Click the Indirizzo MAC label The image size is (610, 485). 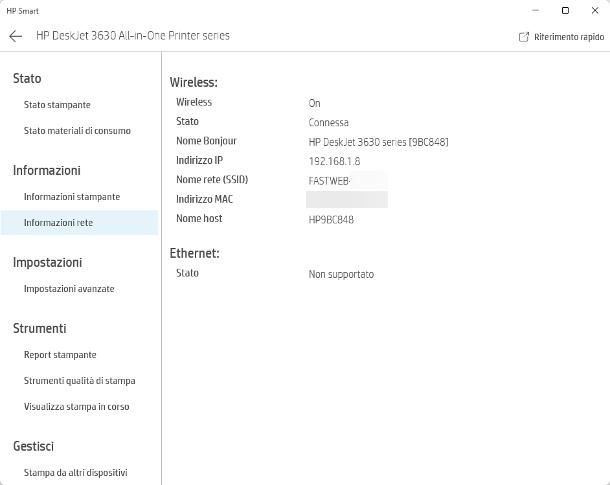[204, 199]
